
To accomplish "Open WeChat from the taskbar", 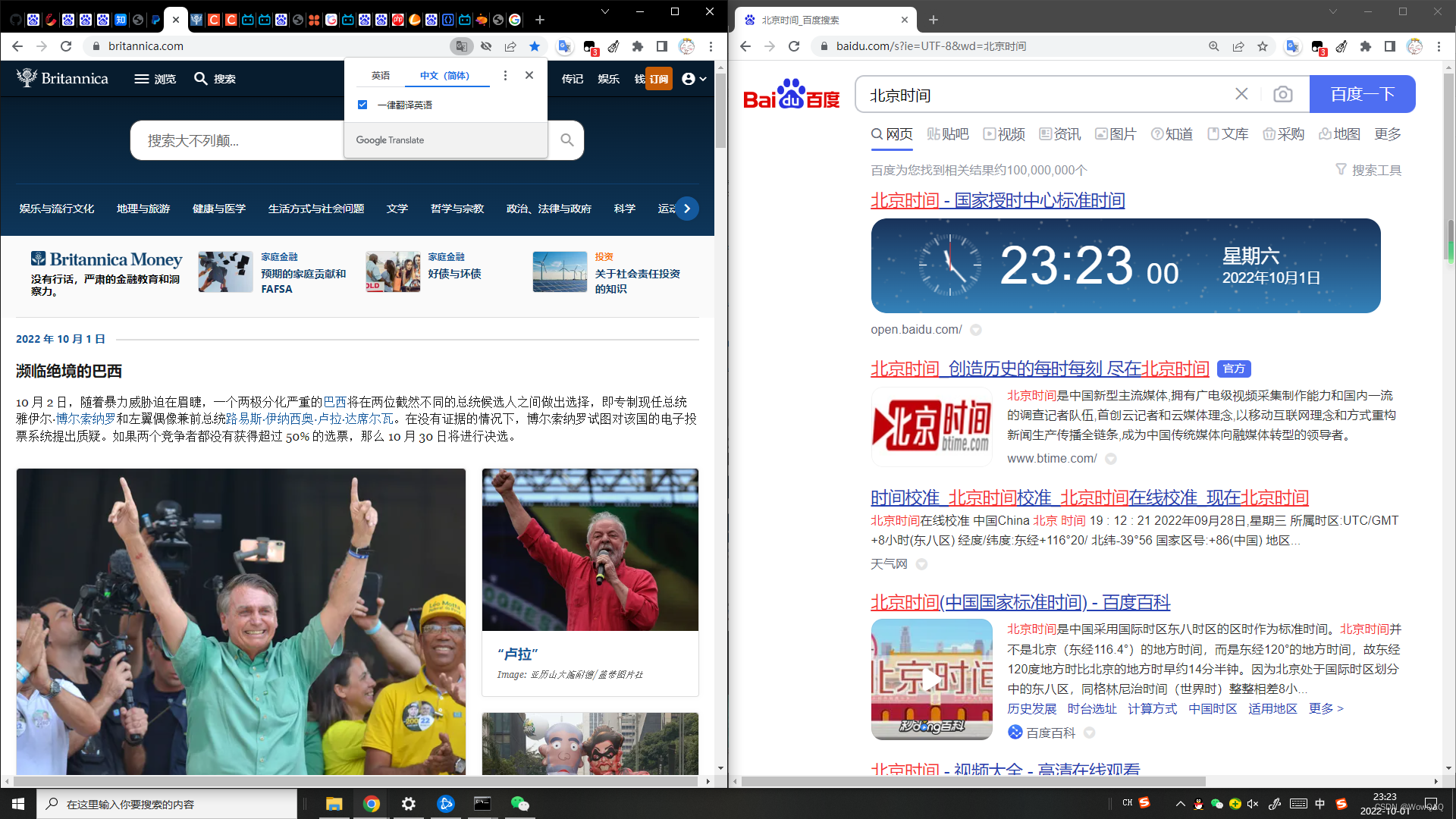I will (519, 804).
